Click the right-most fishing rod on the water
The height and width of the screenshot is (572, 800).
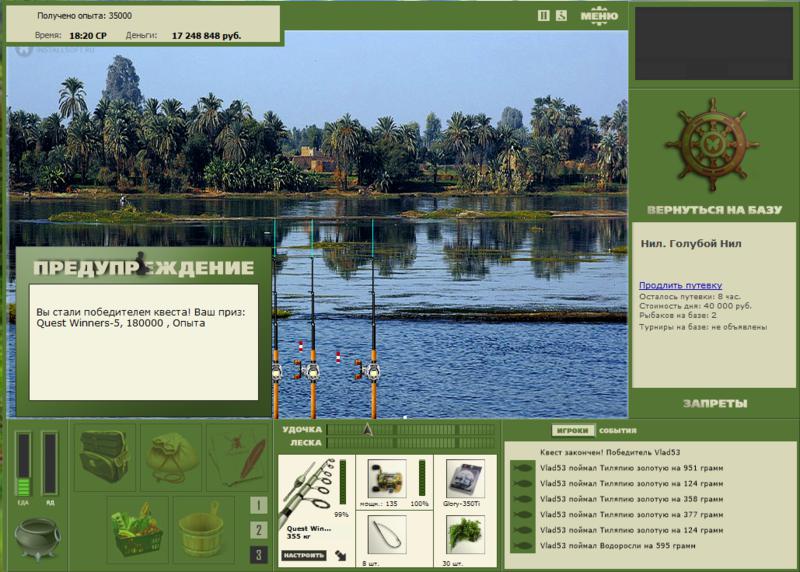373,319
